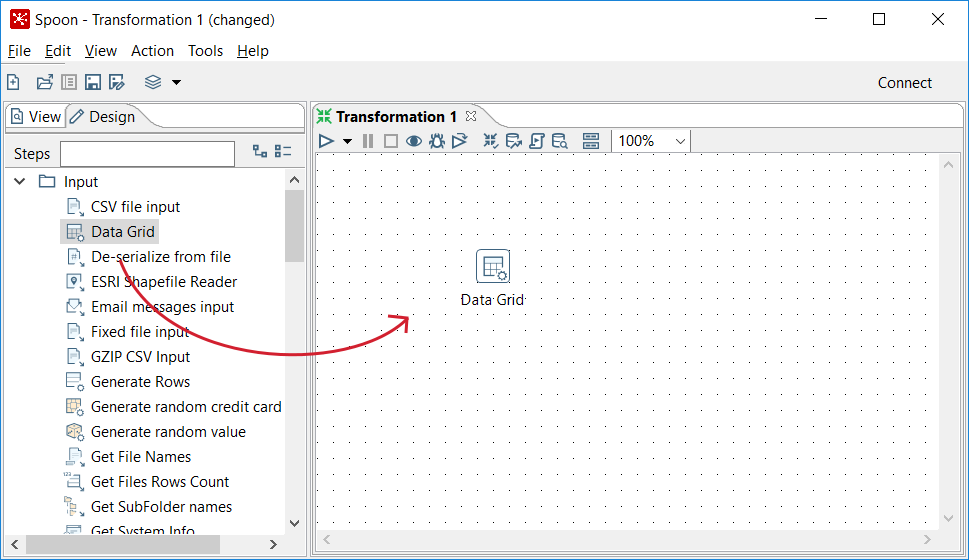969x560 pixels.
Task: Open the Action menu
Action: tap(152, 51)
